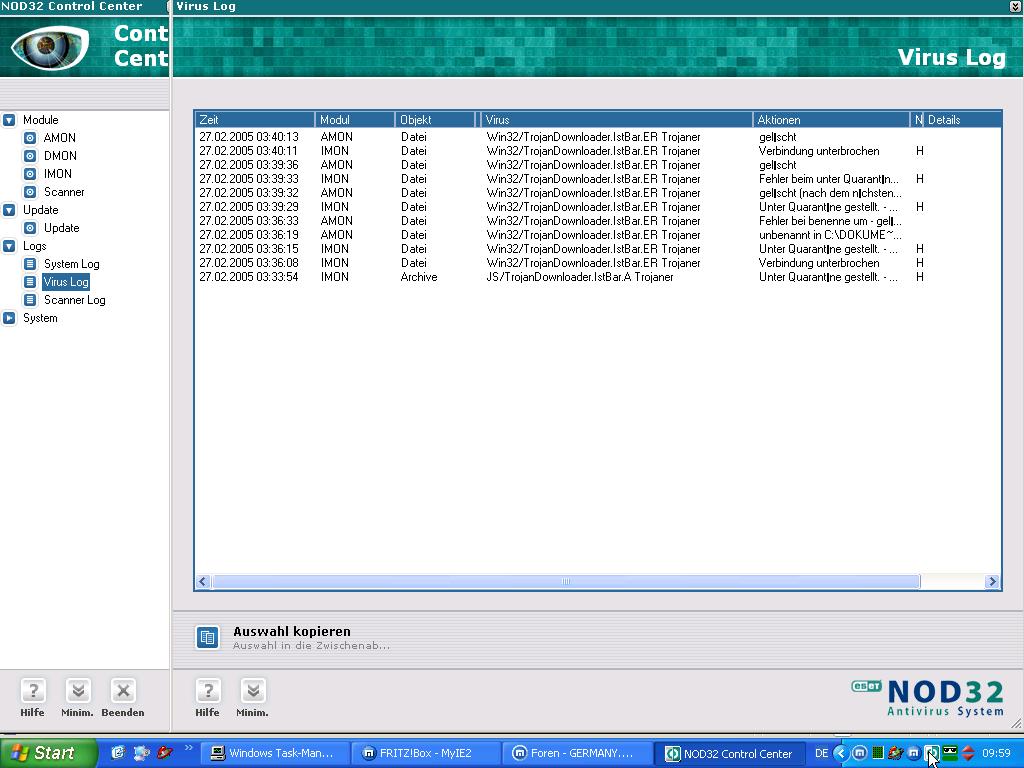Click the Beenden icon to quit
The width and height of the screenshot is (1024, 768).
pos(123,690)
